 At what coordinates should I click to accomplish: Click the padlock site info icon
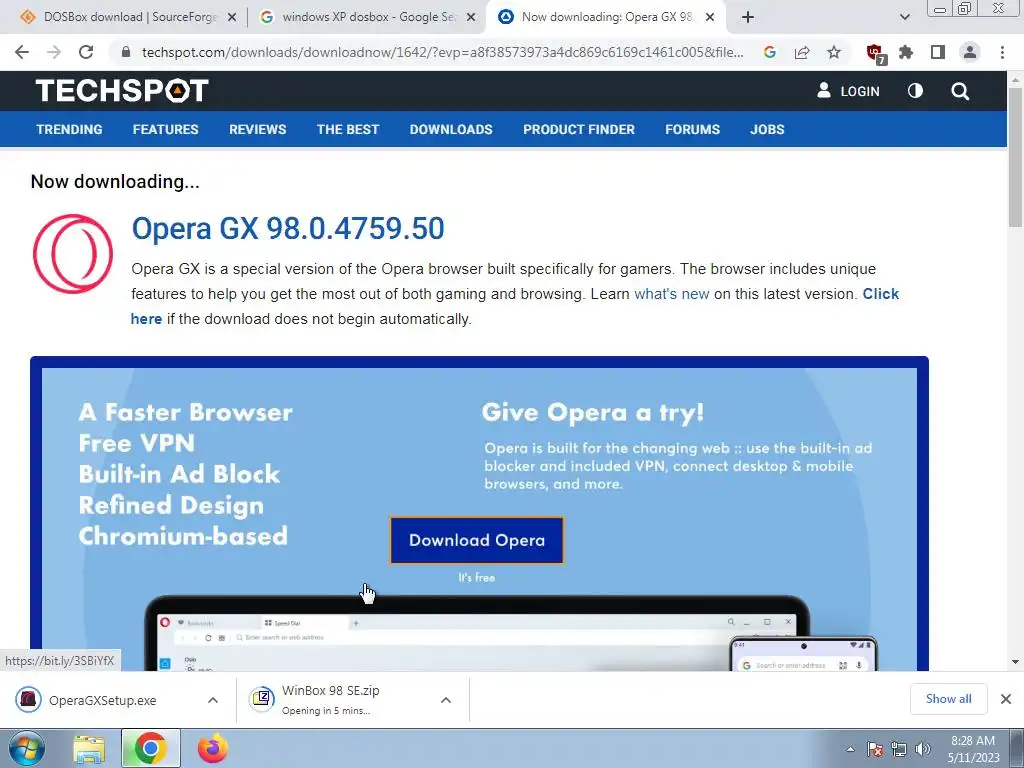pyautogui.click(x=126, y=52)
